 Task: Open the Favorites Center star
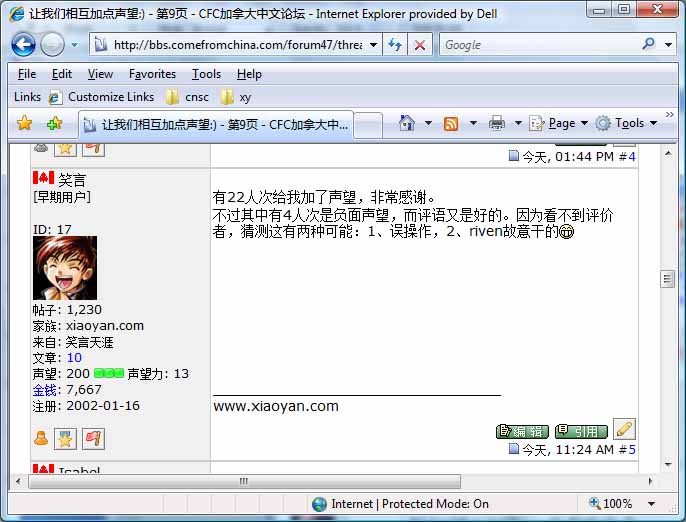pos(25,123)
